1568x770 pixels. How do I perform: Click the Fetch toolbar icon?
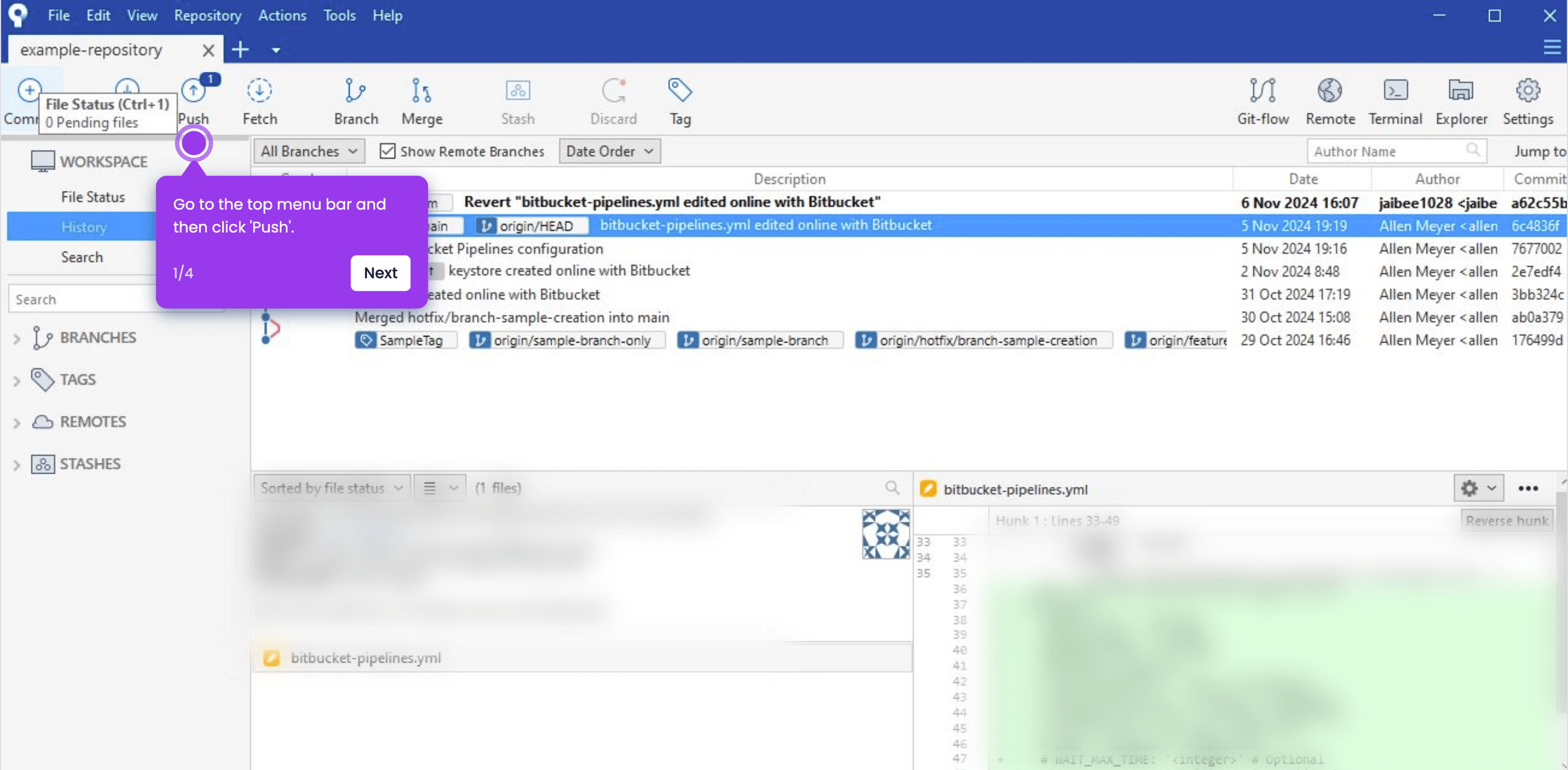(259, 91)
